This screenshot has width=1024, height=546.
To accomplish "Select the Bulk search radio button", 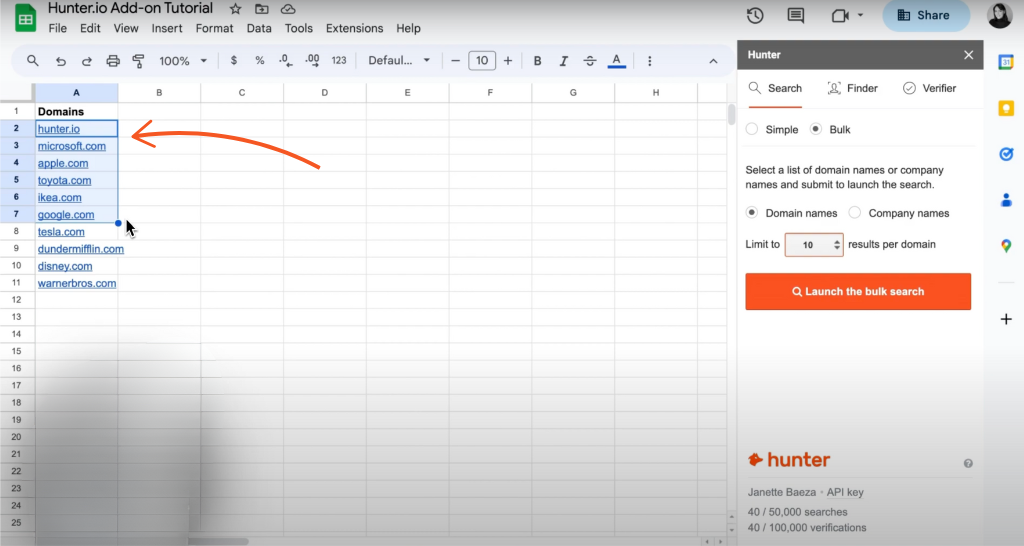I will (816, 129).
